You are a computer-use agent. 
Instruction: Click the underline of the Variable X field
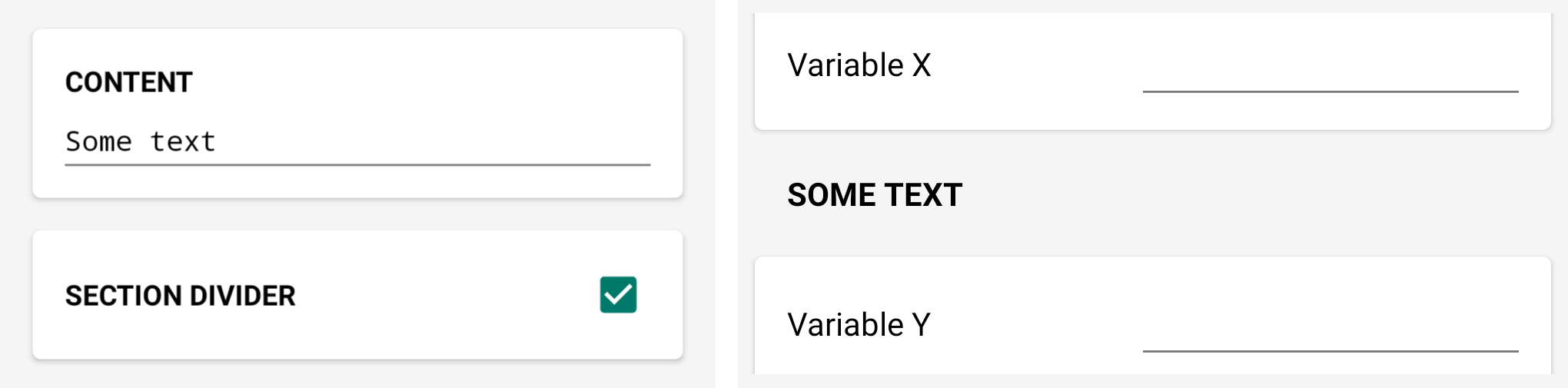[1330, 91]
